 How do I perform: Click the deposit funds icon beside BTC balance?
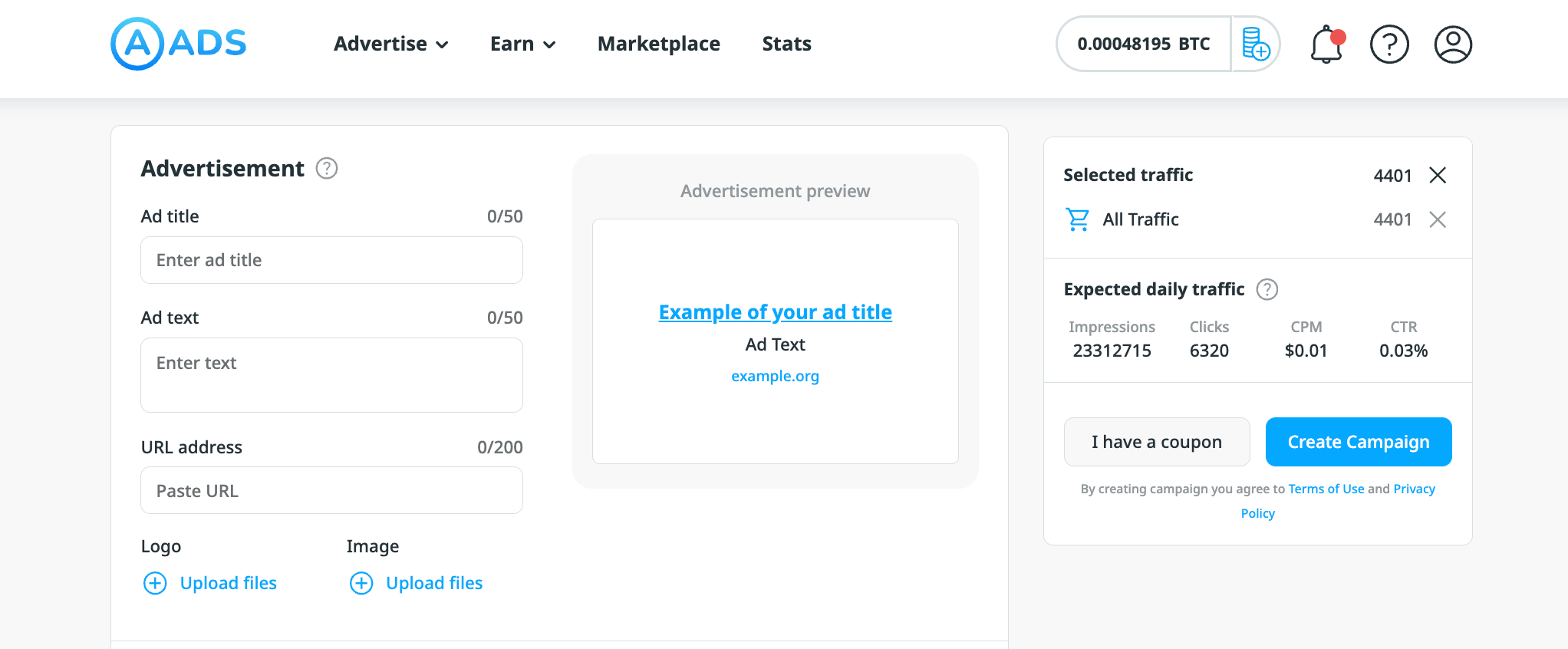click(x=1256, y=44)
